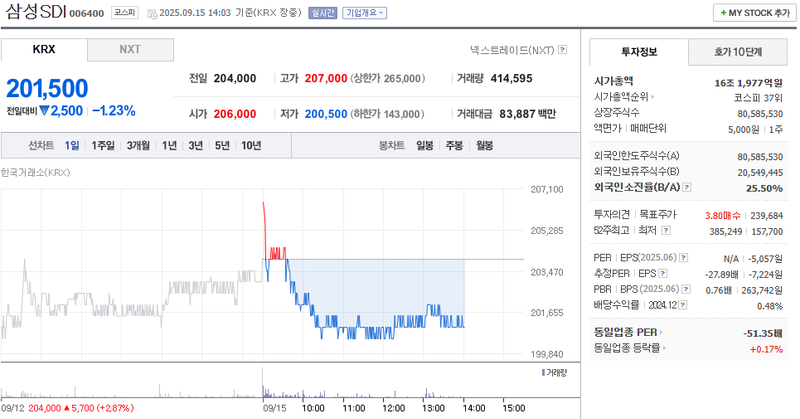Switch to 주봉 candlestick chart
Image resolution: width=800 pixels, height=419 pixels.
point(455,146)
